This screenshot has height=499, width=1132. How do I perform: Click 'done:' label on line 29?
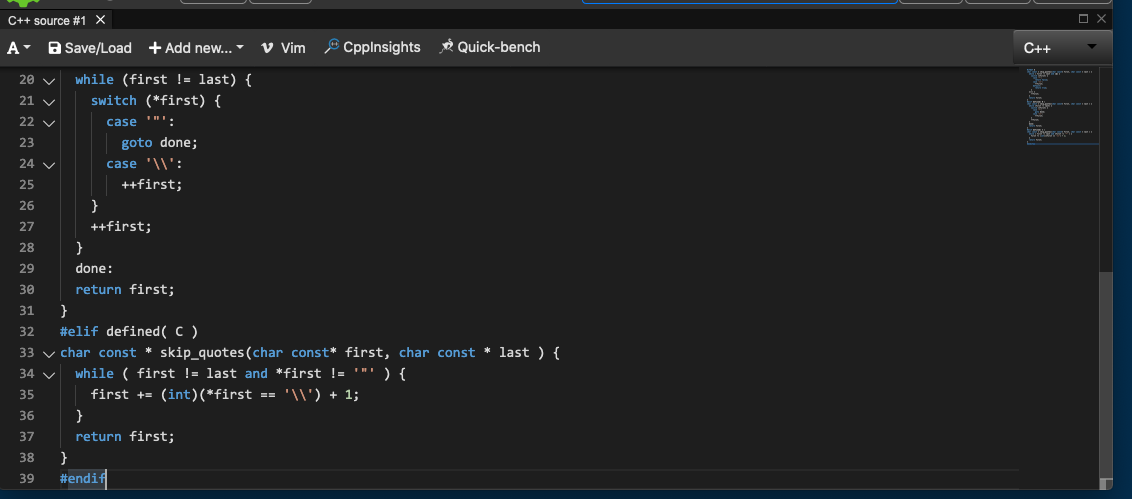(94, 269)
